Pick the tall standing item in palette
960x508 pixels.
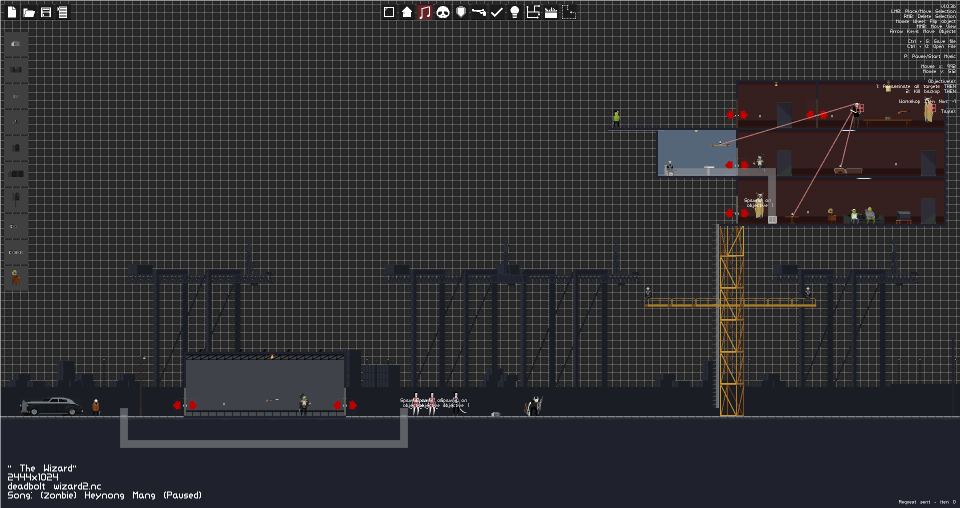click(16, 199)
